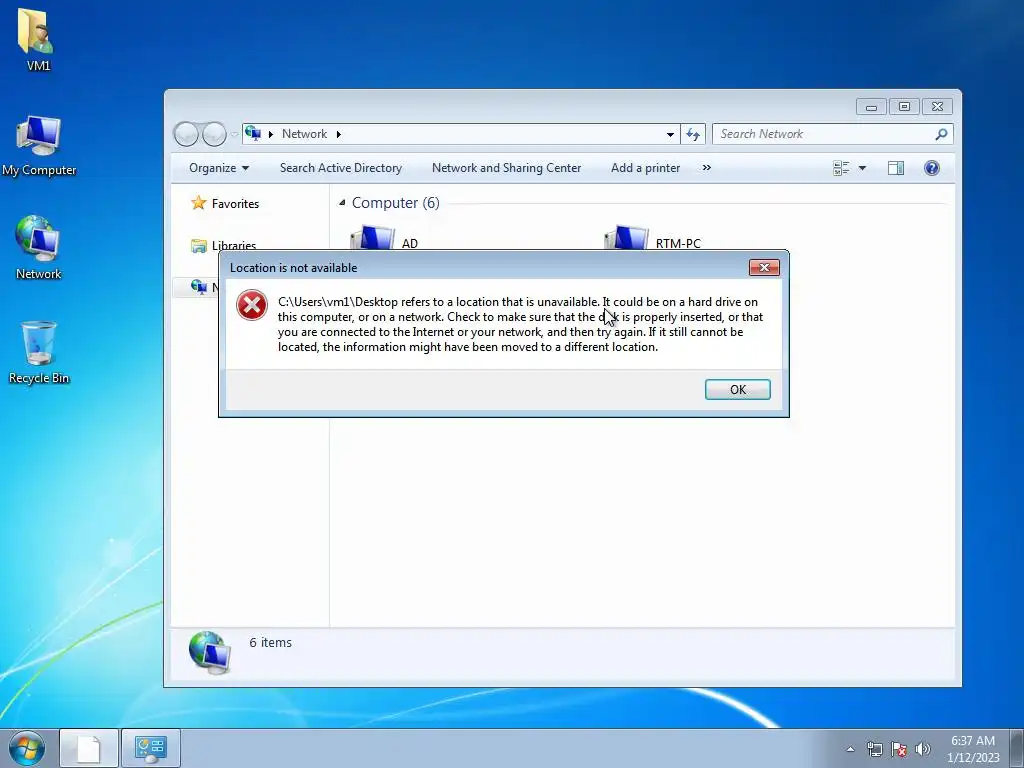This screenshot has height=768, width=1024.
Task: Maximize the Network window
Action: pyautogui.click(x=904, y=106)
